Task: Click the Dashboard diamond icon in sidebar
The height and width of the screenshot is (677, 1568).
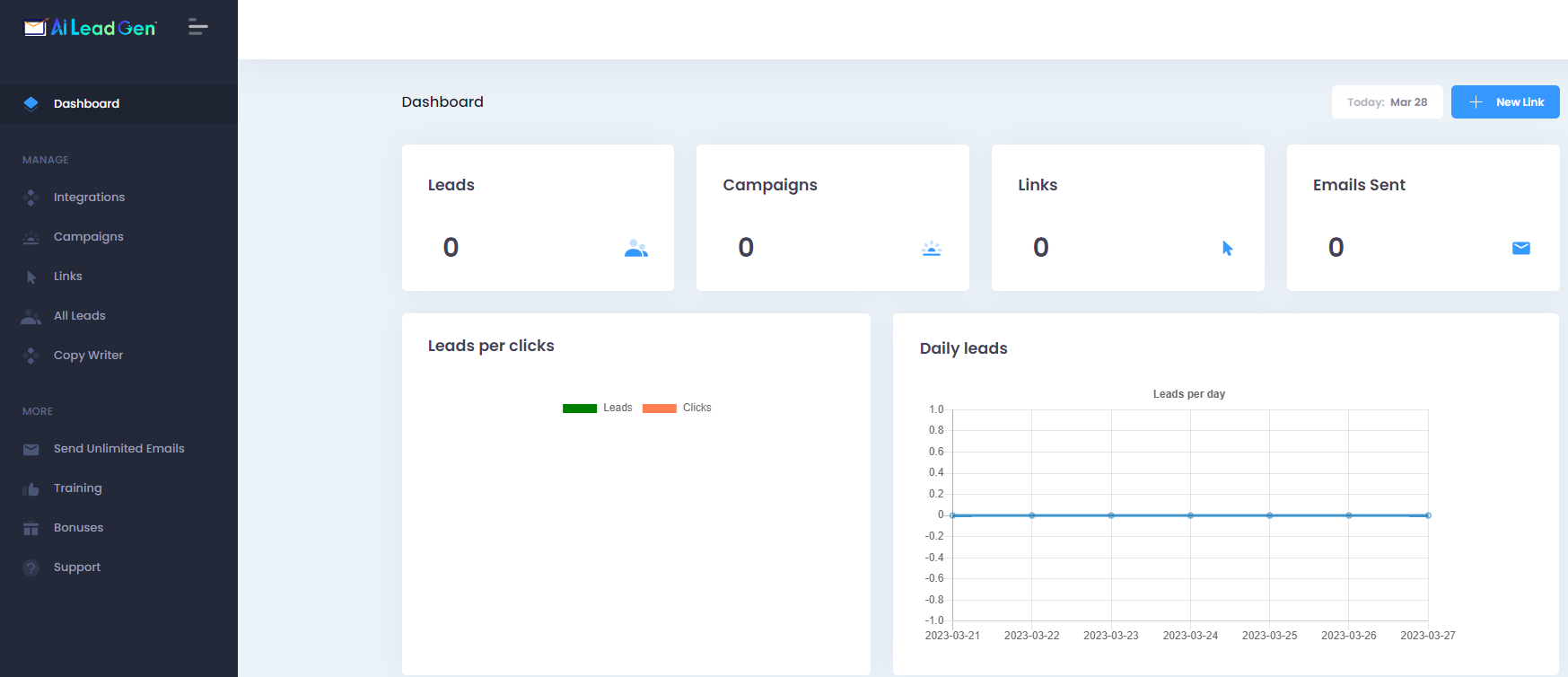Action: (31, 103)
